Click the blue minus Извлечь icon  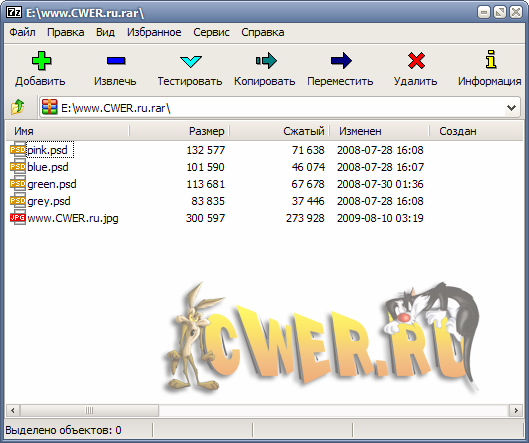tap(116, 61)
